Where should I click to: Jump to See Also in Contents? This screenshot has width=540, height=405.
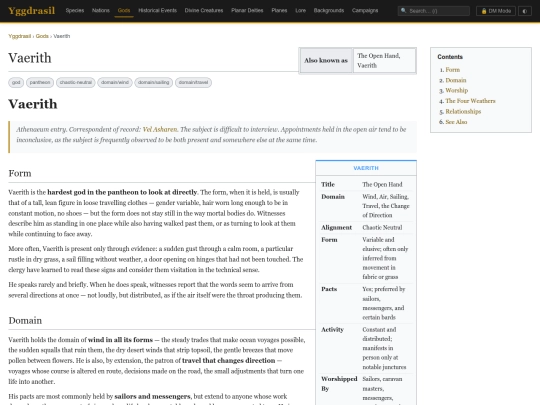(456, 122)
